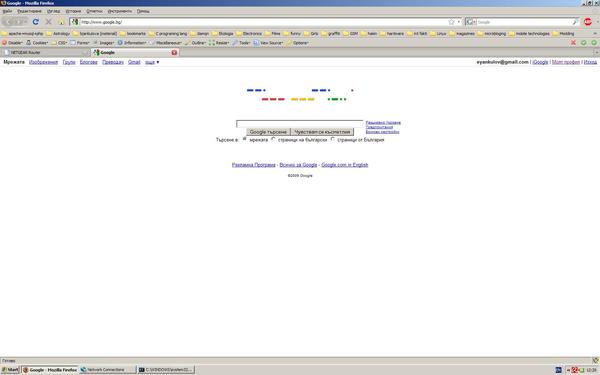The image size is (600, 375).
Task: Click the Google Search button
Action: 268,132
